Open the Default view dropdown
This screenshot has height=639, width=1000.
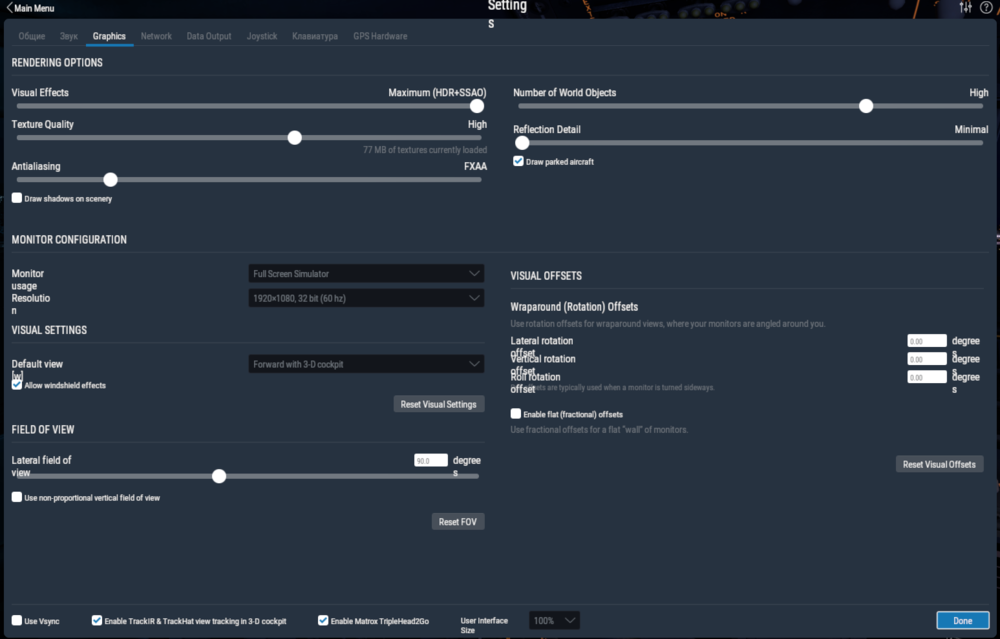pyautogui.click(x=366, y=364)
